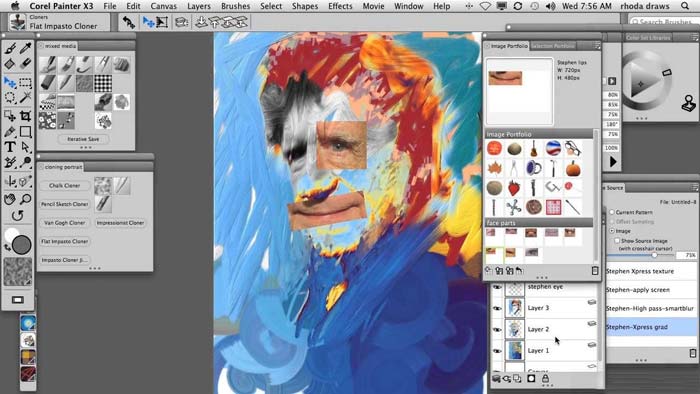Image resolution: width=700 pixels, height=394 pixels.
Task: Open the paper selector below color swatches
Action: tap(18, 272)
